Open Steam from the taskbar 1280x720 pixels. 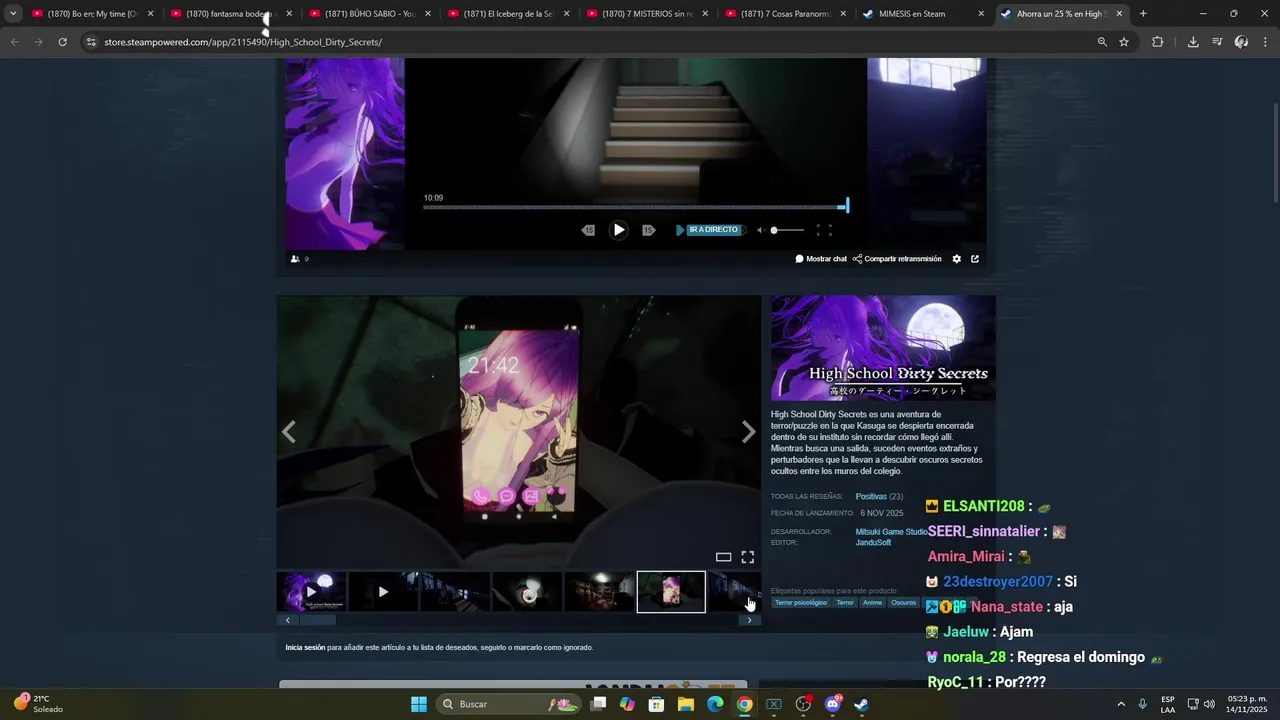click(x=861, y=704)
